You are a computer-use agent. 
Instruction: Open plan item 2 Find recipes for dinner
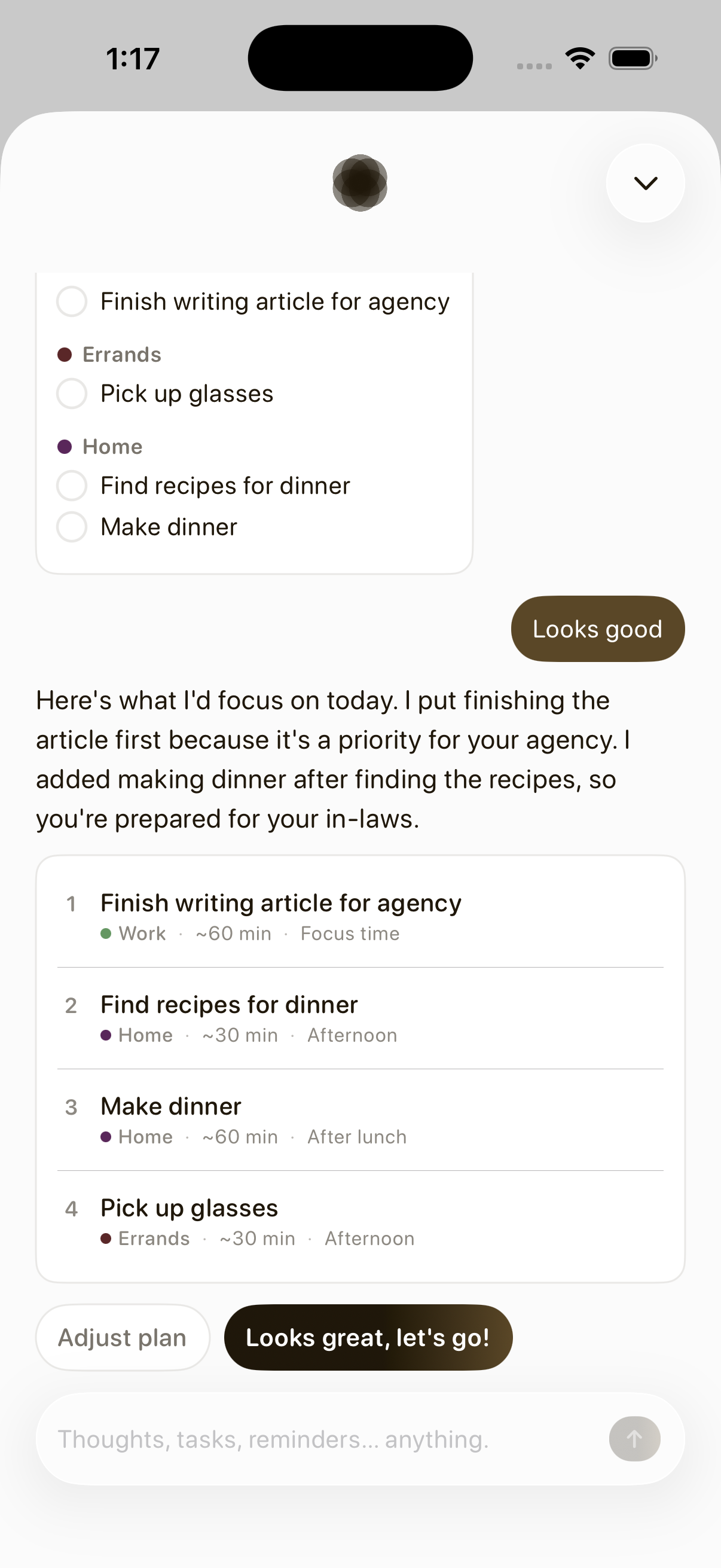360,1018
